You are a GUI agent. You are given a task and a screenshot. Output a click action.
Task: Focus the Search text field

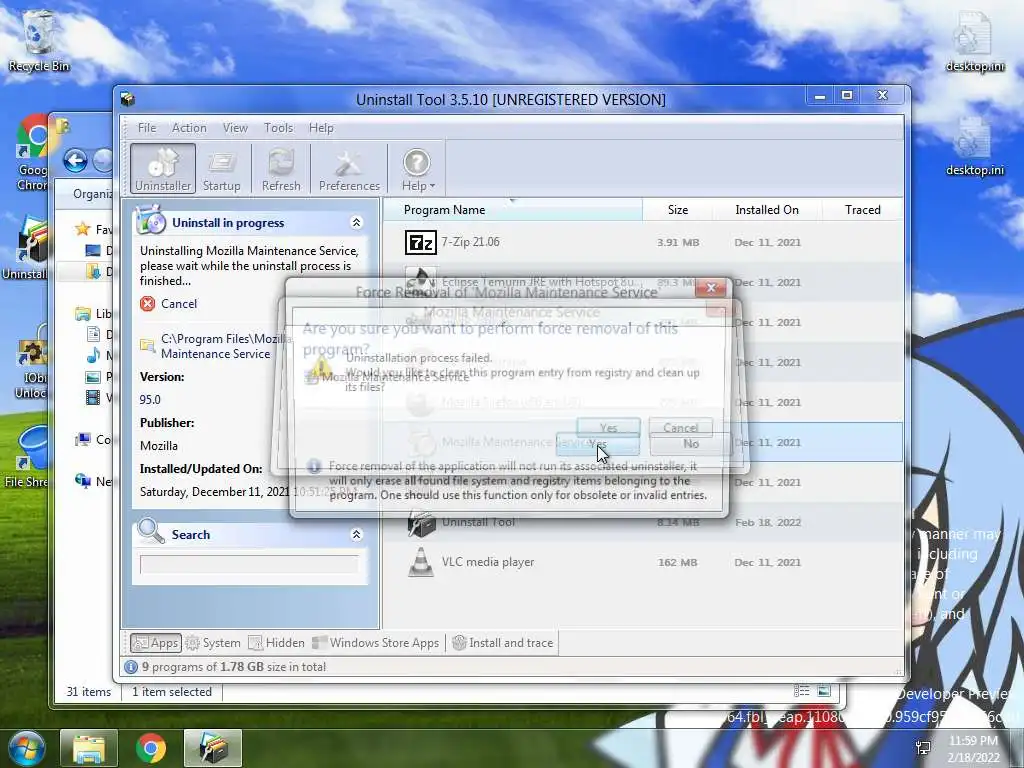pyautogui.click(x=249, y=564)
